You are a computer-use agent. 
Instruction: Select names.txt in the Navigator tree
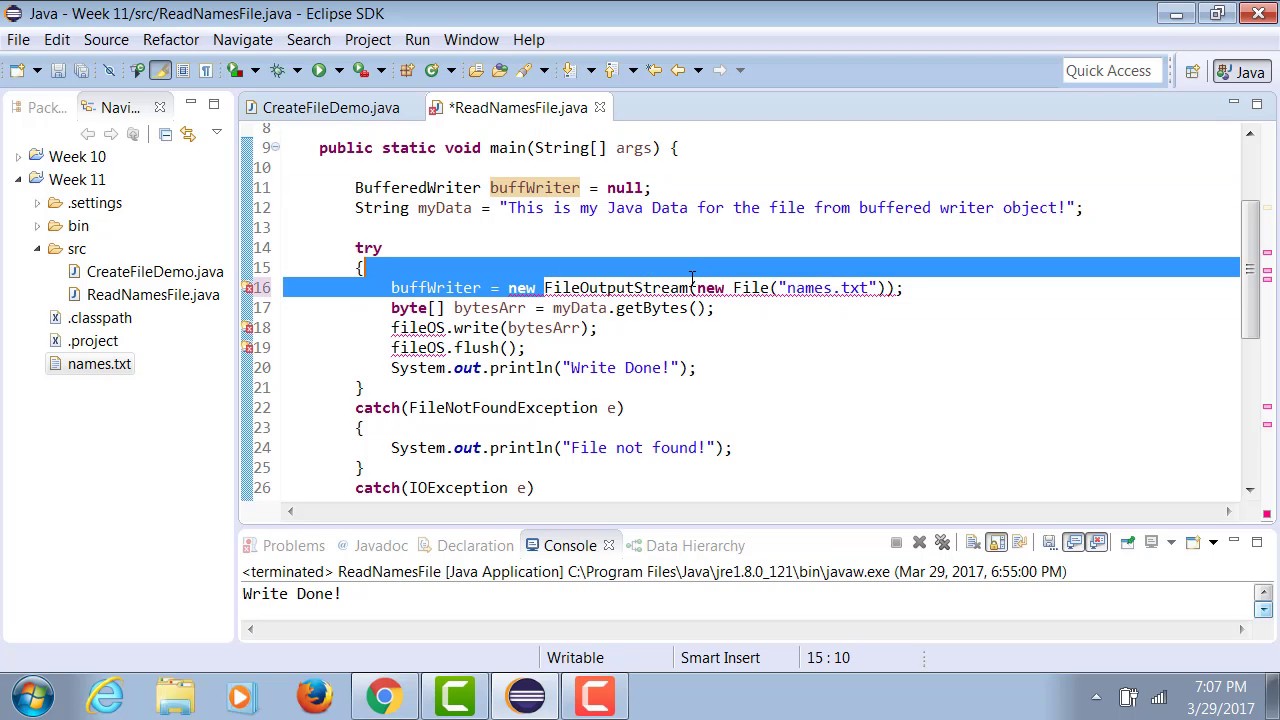(x=99, y=364)
